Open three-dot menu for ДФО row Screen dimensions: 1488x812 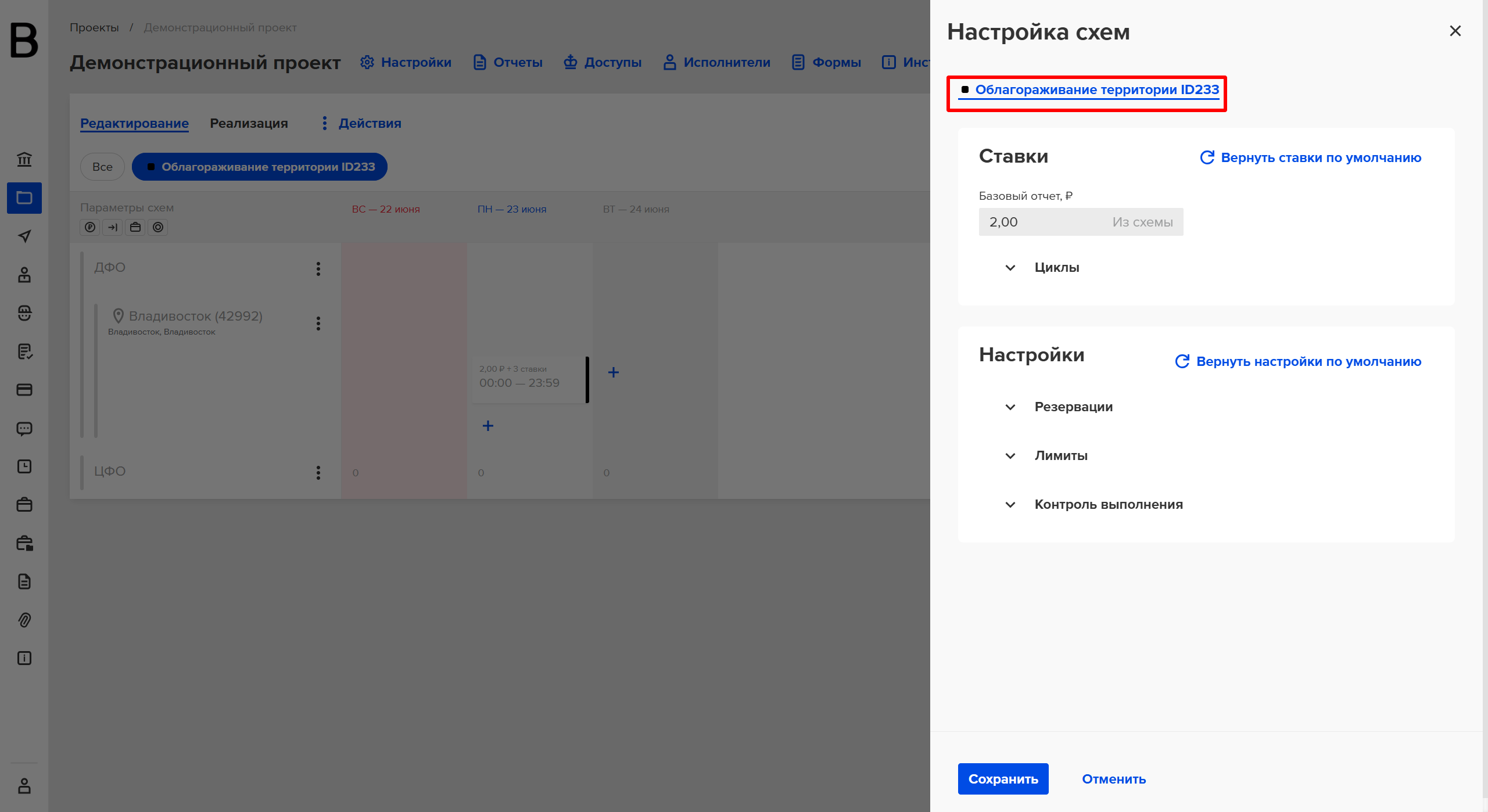(x=318, y=269)
